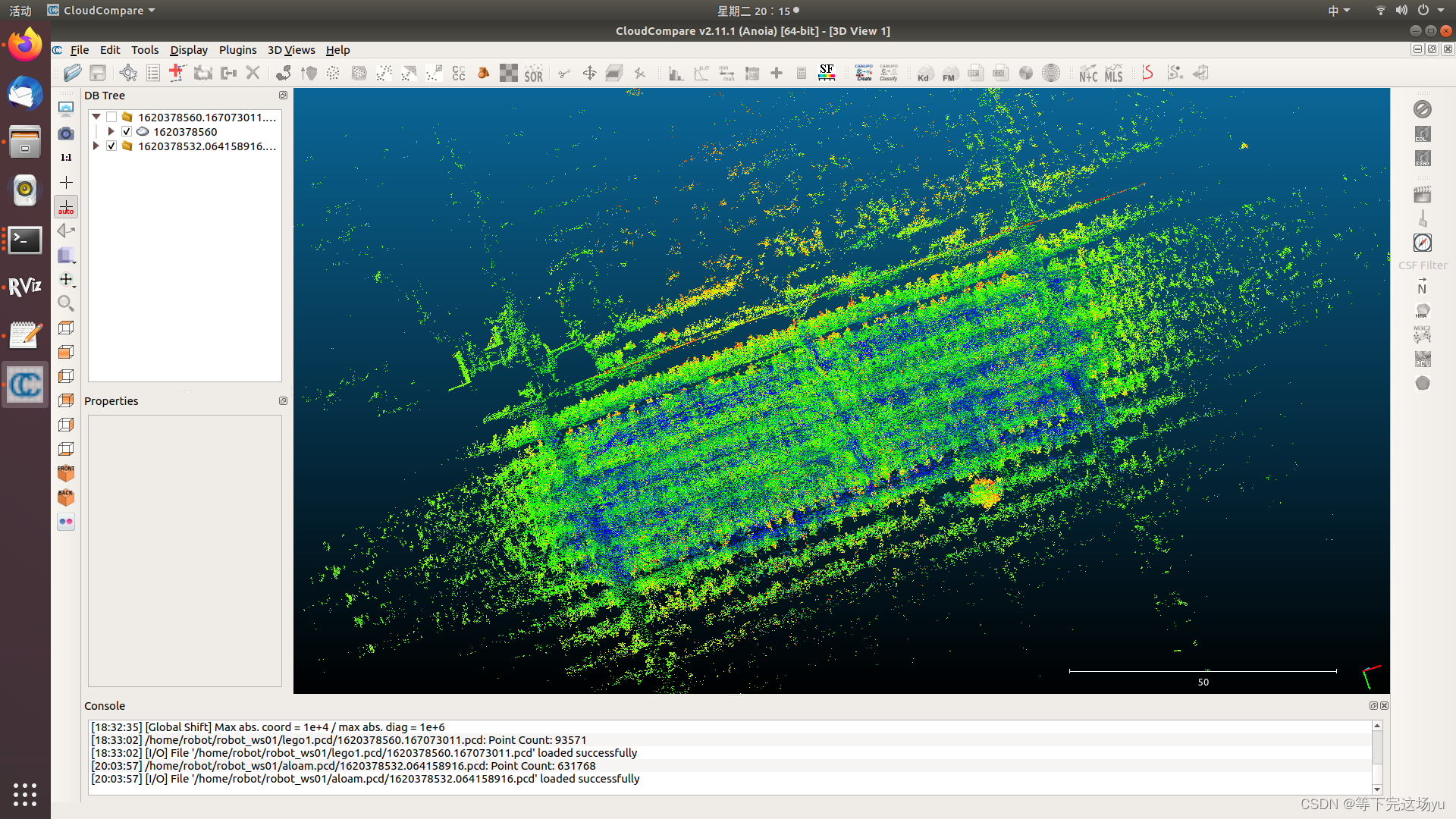This screenshot has width=1456, height=819.
Task: Collapse the 1620378560.167073011 tree group
Action: click(96, 118)
